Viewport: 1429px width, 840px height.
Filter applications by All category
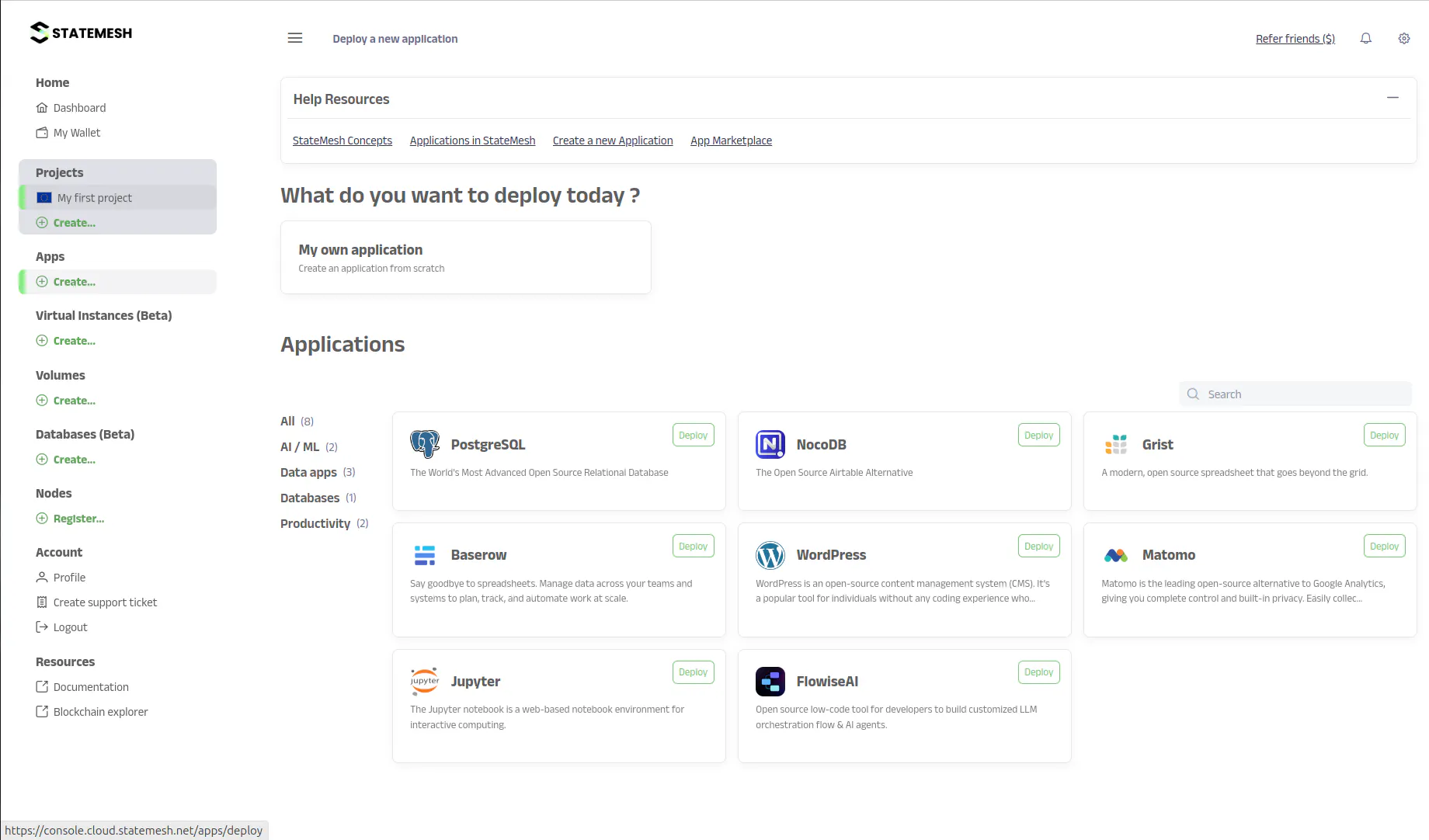click(297, 421)
